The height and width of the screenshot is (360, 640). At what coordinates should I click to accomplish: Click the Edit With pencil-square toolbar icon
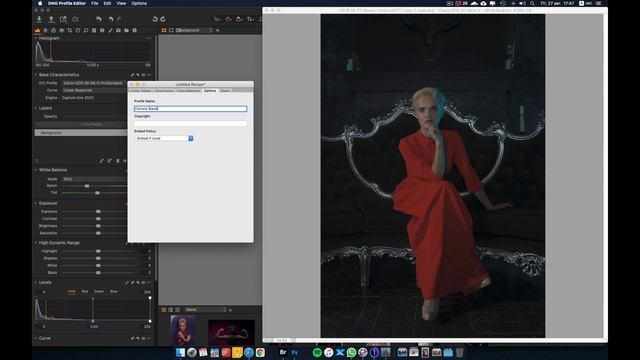coord(63,19)
